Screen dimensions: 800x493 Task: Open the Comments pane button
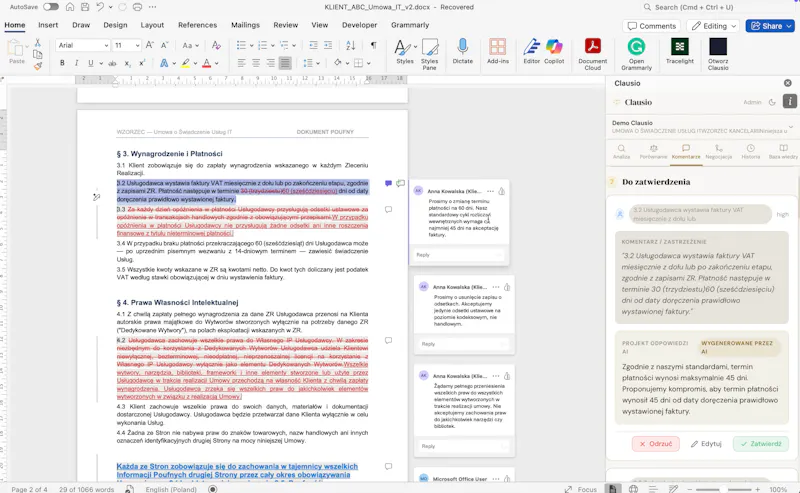click(652, 26)
